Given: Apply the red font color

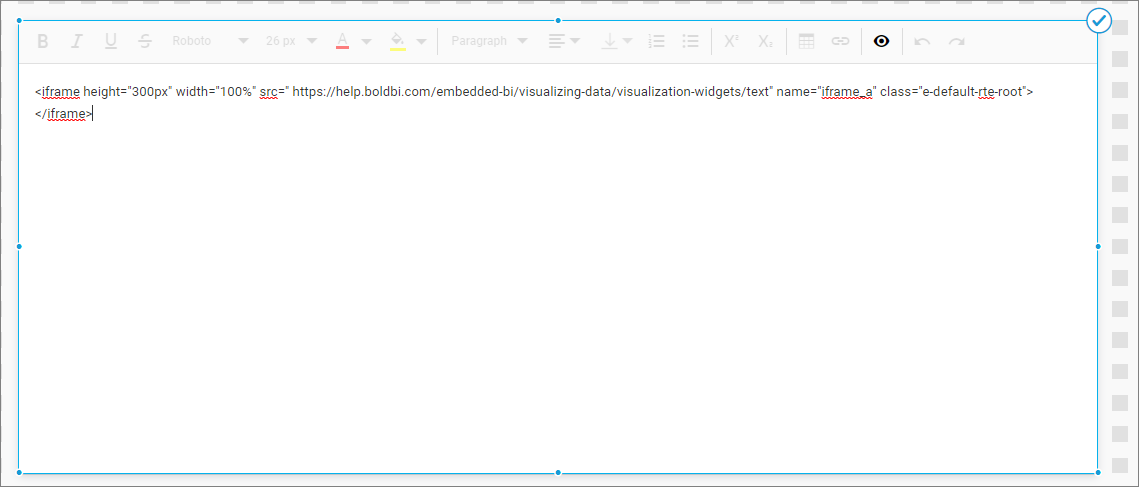Looking at the screenshot, I should tap(342, 41).
